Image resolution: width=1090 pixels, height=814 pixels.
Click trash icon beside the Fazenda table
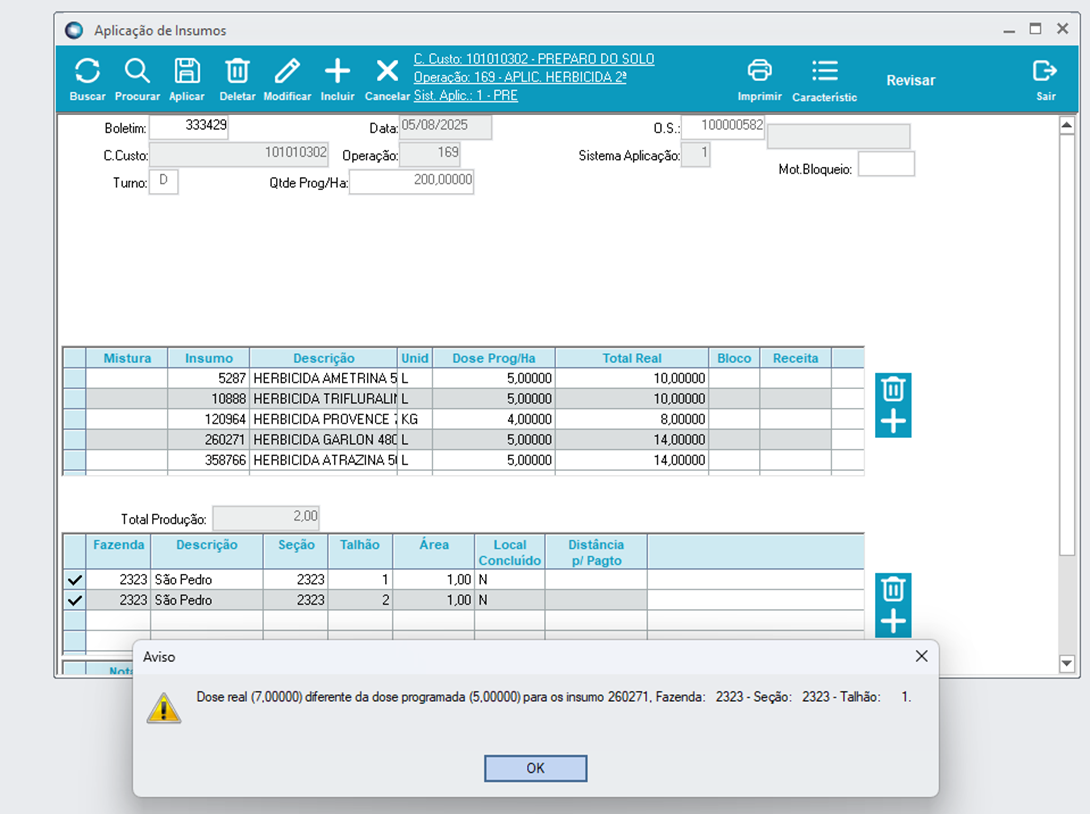tap(893, 589)
